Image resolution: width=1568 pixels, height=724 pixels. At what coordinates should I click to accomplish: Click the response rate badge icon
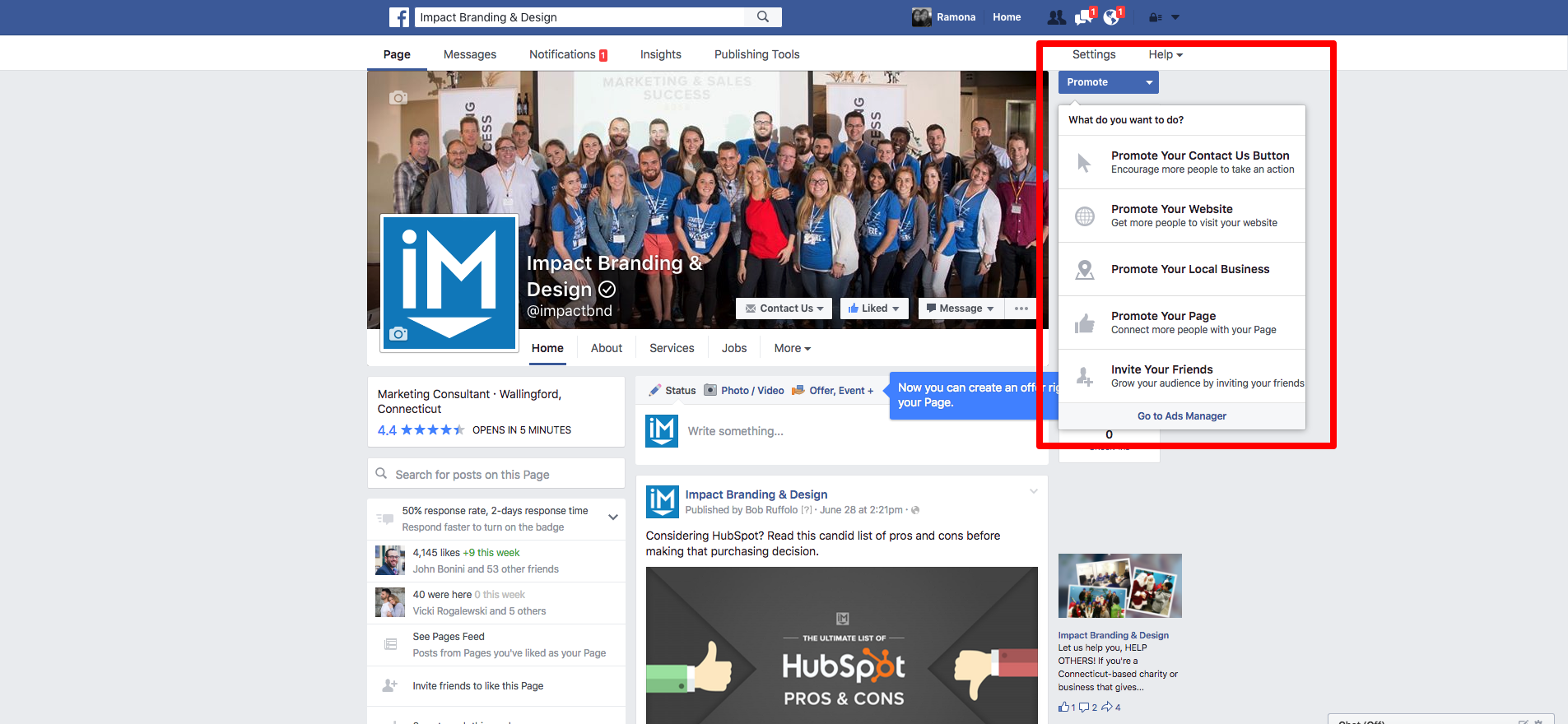point(384,518)
